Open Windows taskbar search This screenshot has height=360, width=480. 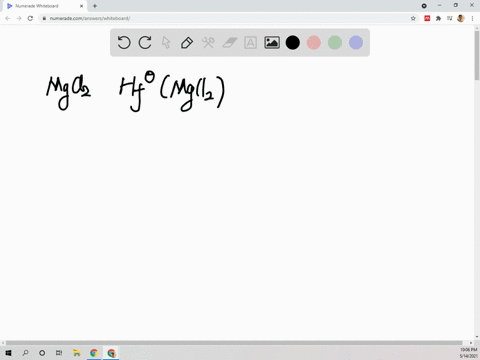pyautogui.click(x=25, y=353)
